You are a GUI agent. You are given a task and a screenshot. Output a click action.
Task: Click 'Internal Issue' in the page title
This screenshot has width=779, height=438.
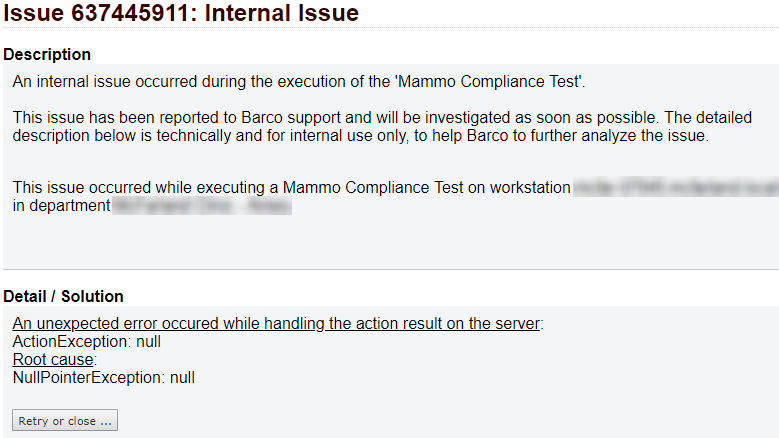tap(282, 12)
